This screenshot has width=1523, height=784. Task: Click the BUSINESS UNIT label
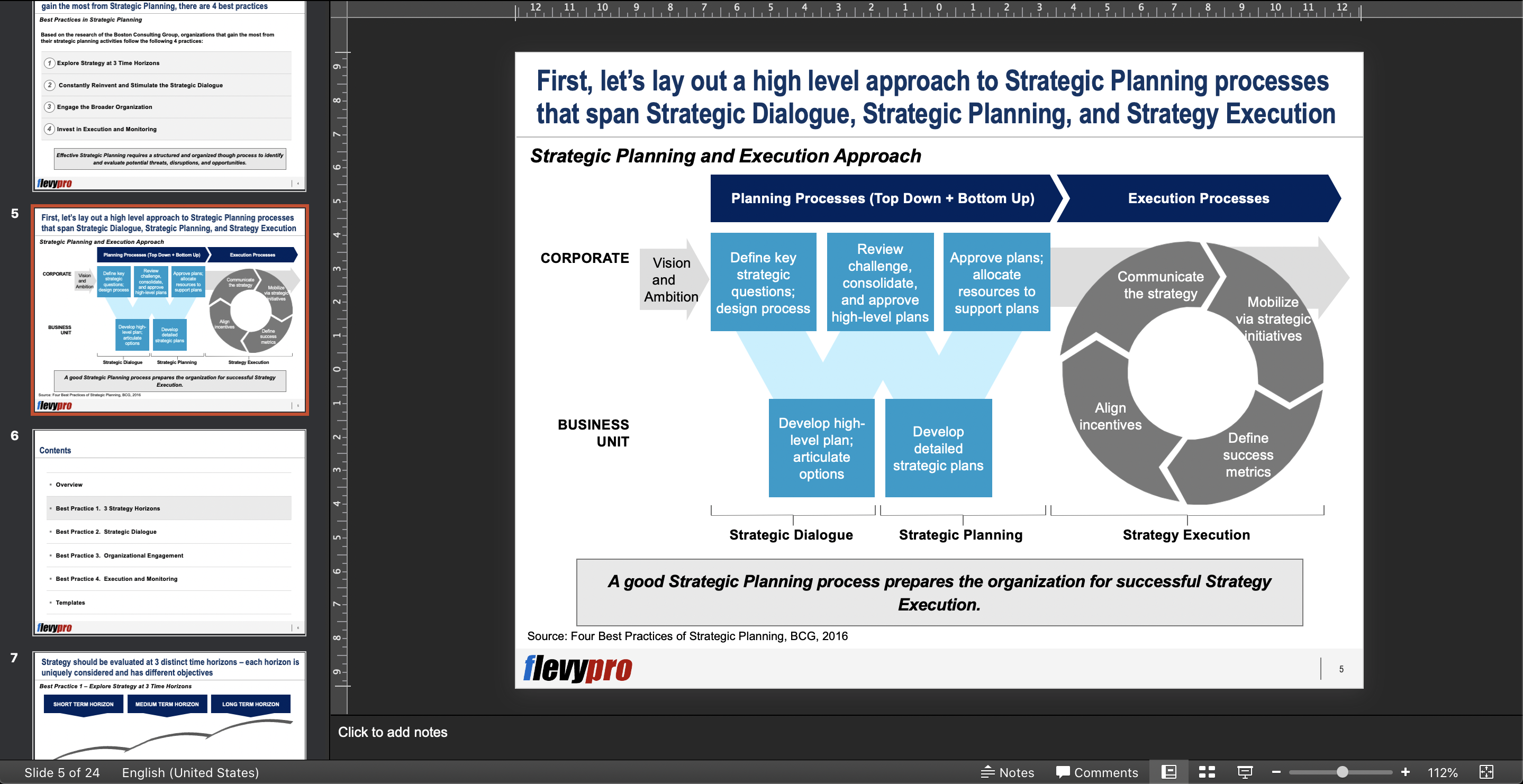click(x=593, y=433)
